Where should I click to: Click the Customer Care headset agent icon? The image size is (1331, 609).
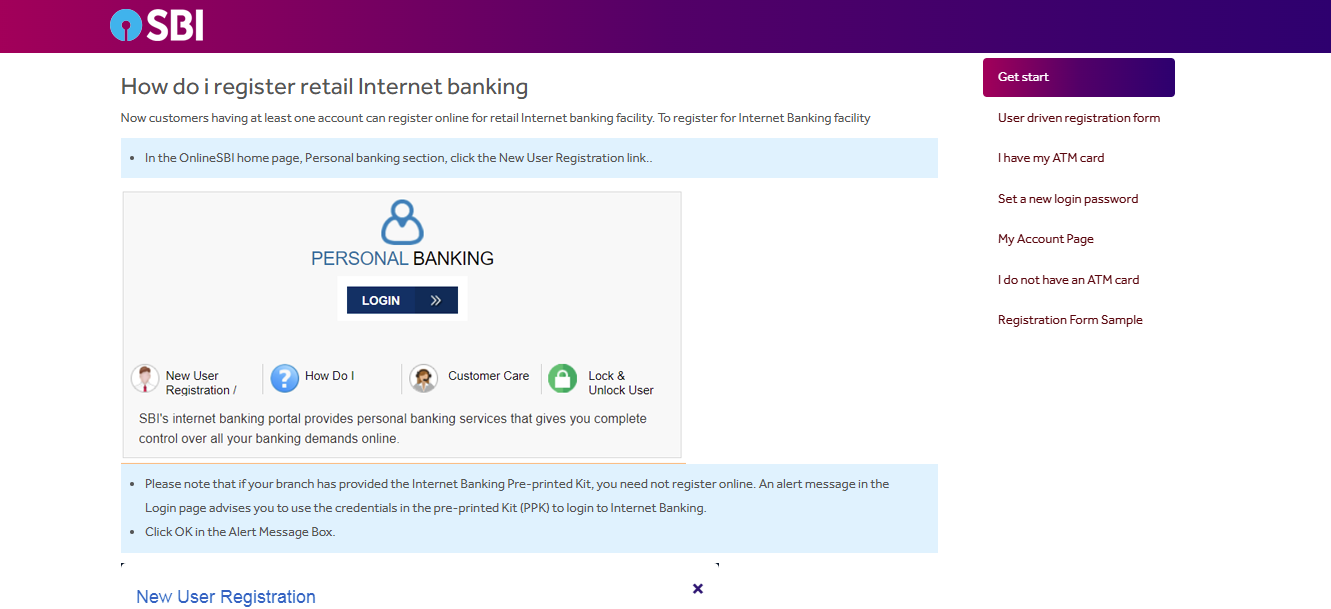pyautogui.click(x=424, y=378)
